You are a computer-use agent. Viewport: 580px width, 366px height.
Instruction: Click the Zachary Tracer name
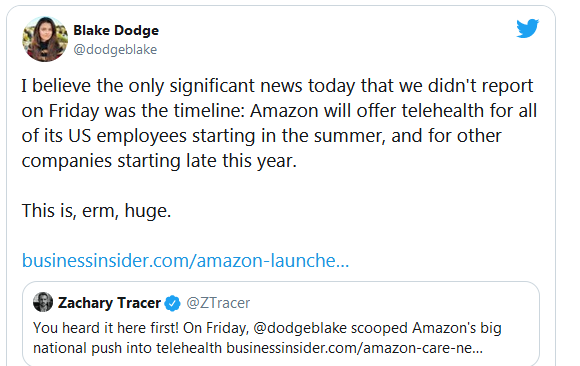click(x=109, y=303)
